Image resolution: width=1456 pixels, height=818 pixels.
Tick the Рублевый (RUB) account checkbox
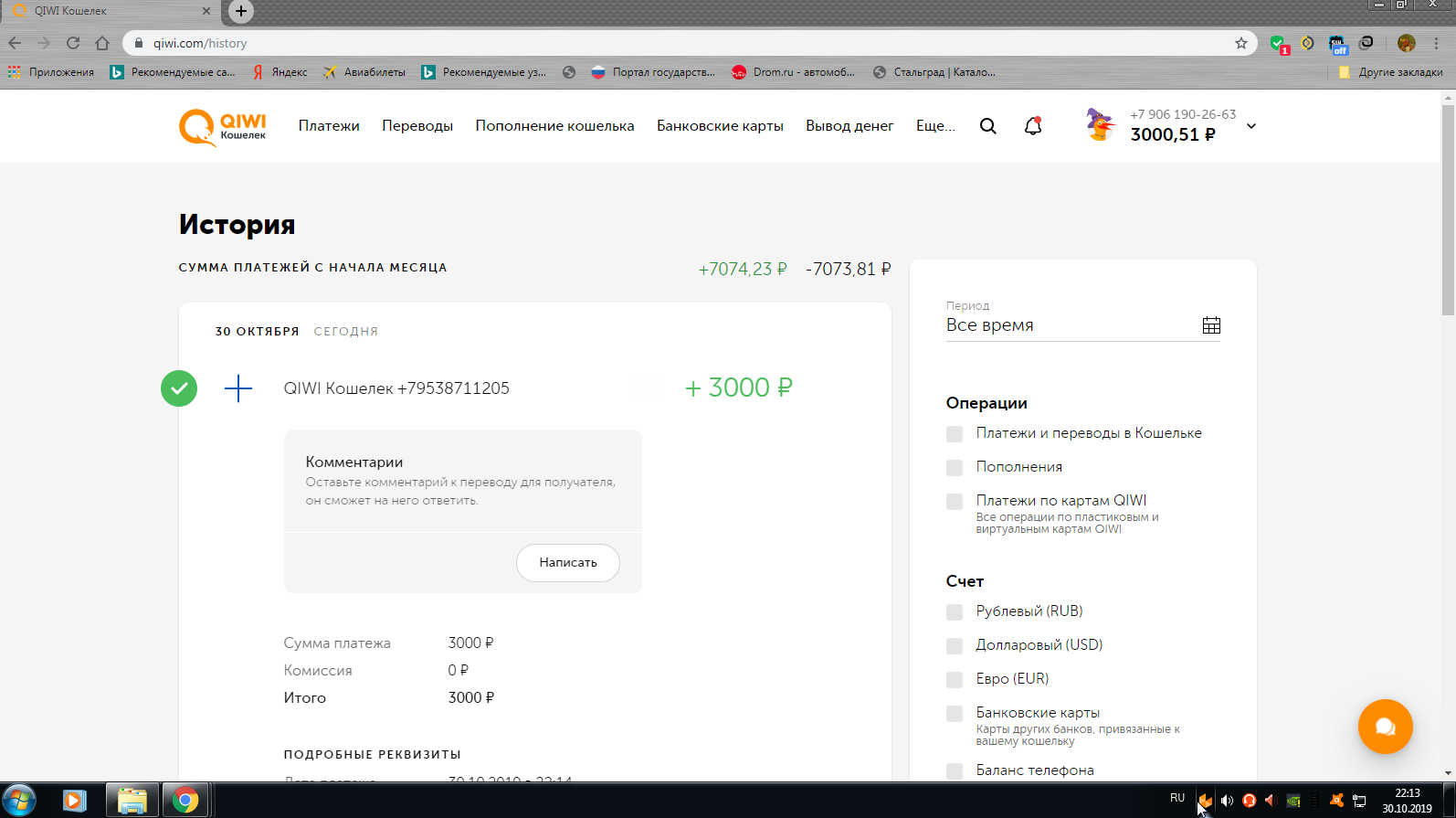[x=955, y=612]
